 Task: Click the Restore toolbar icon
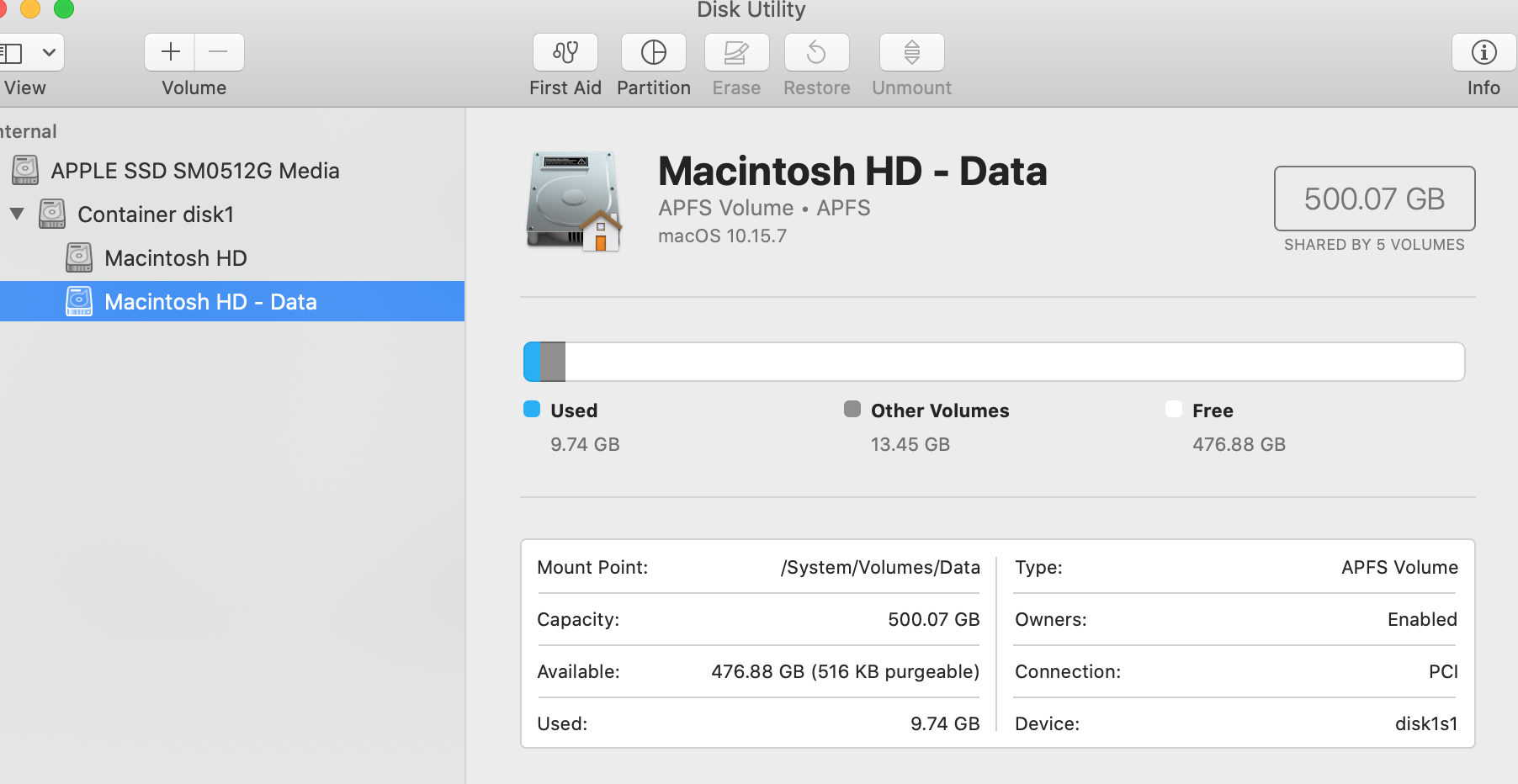click(817, 52)
